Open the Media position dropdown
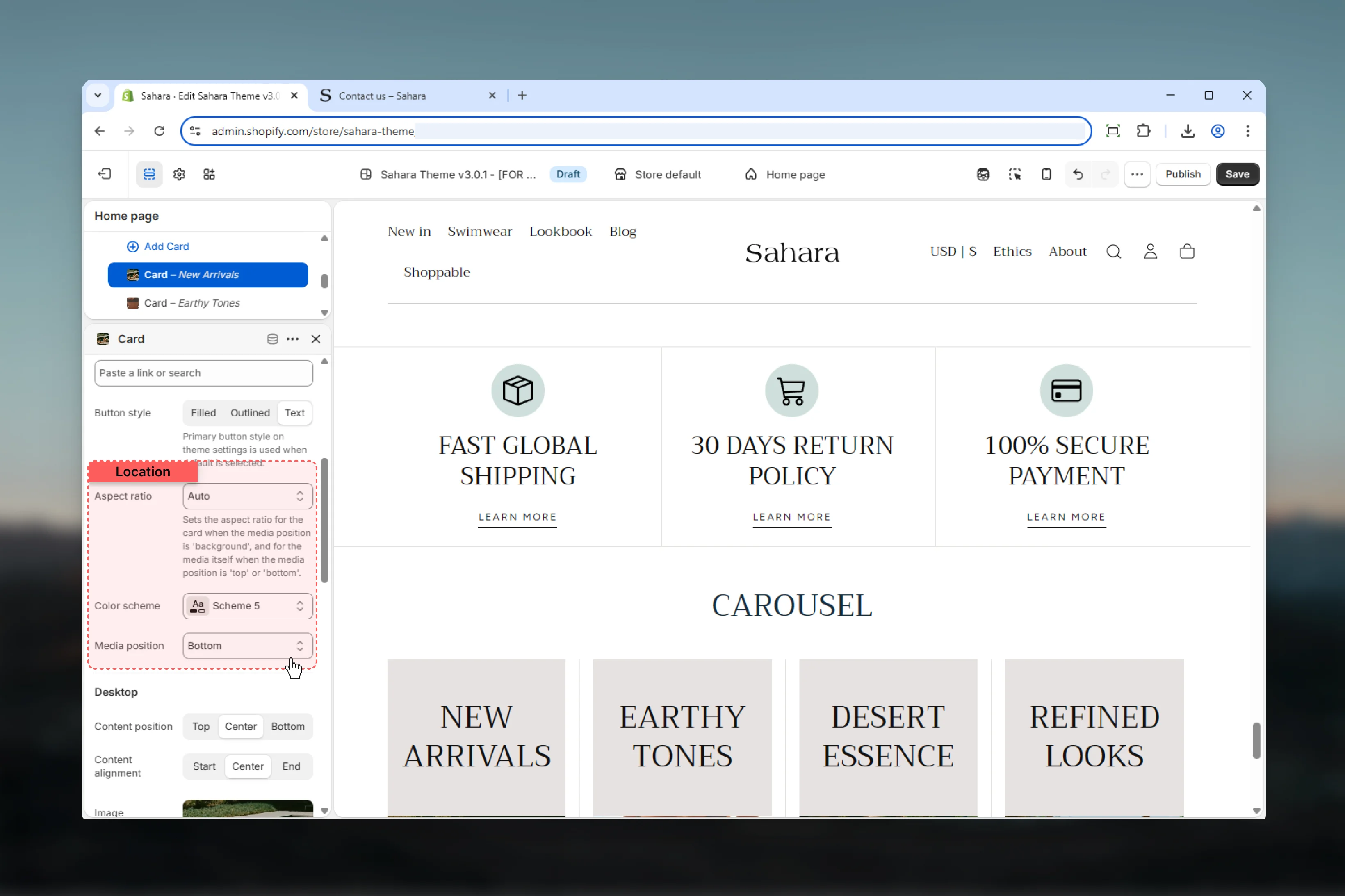The width and height of the screenshot is (1345, 896). (x=248, y=646)
